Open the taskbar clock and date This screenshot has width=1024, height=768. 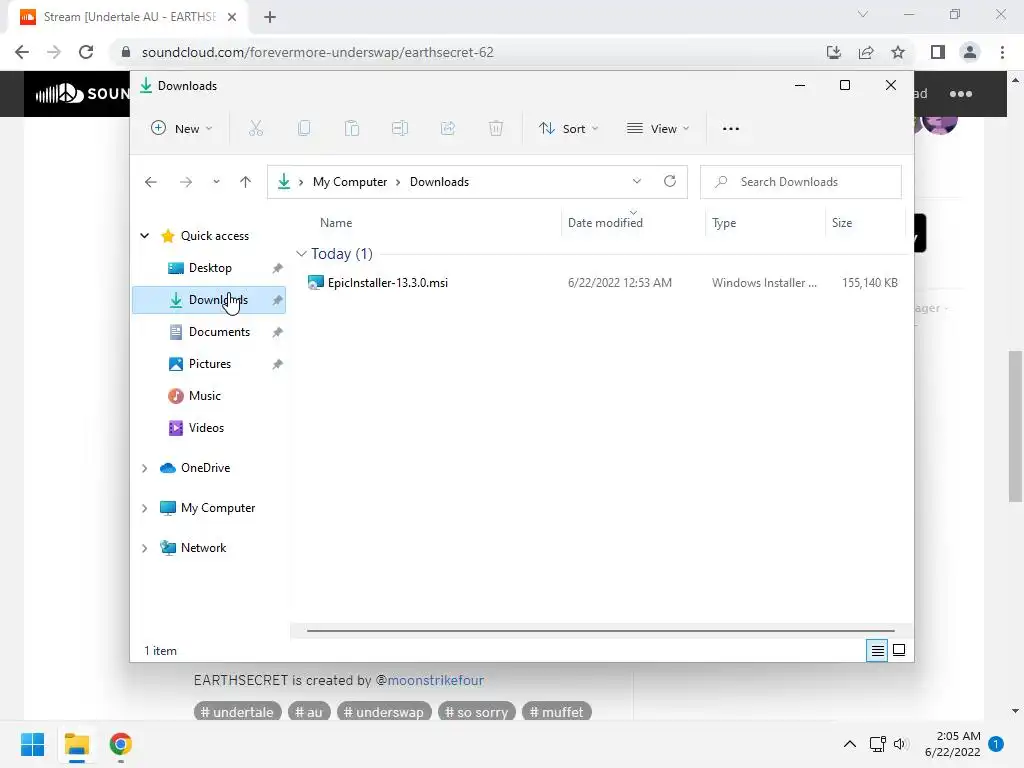[x=952, y=744]
